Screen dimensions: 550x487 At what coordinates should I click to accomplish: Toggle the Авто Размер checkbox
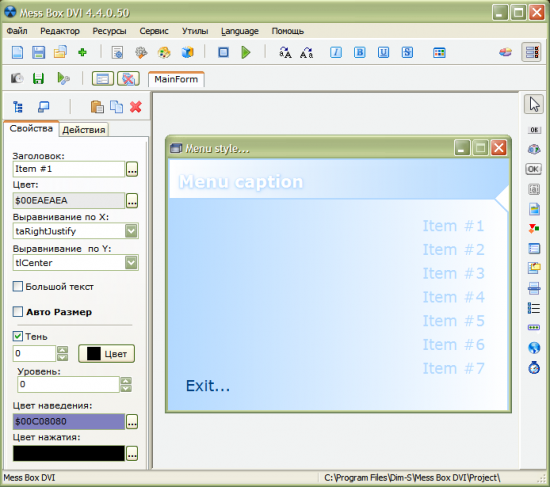pyautogui.click(x=18, y=312)
